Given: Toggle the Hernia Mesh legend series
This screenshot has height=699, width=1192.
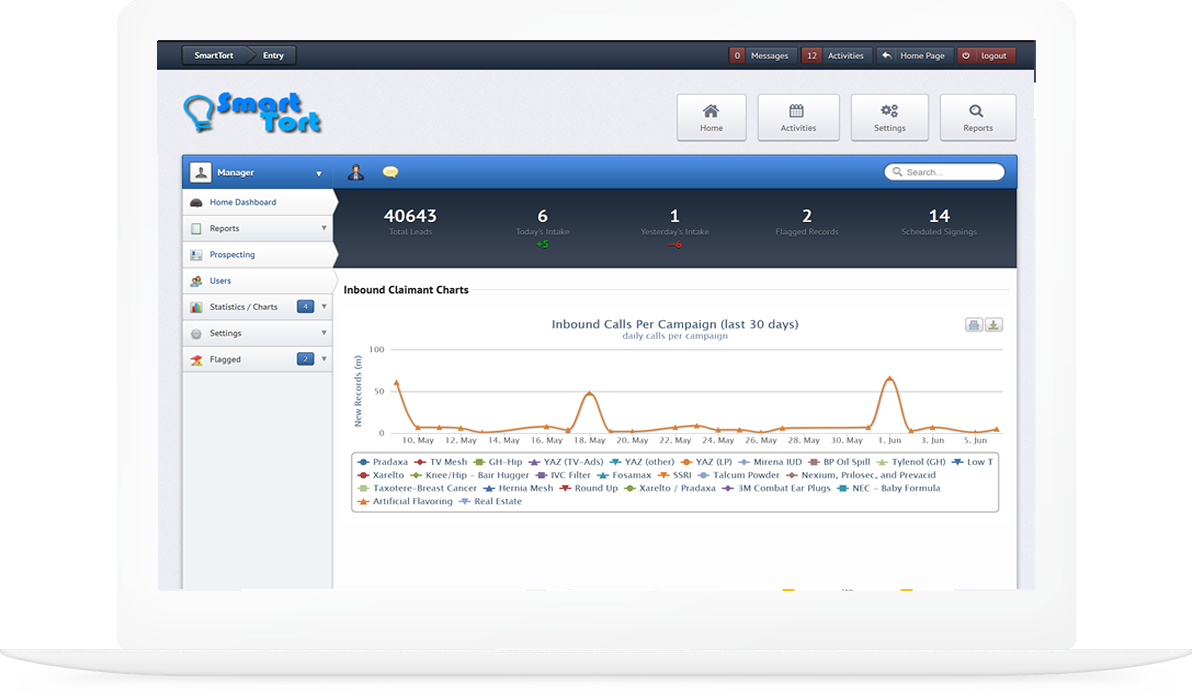Looking at the screenshot, I should (518, 488).
